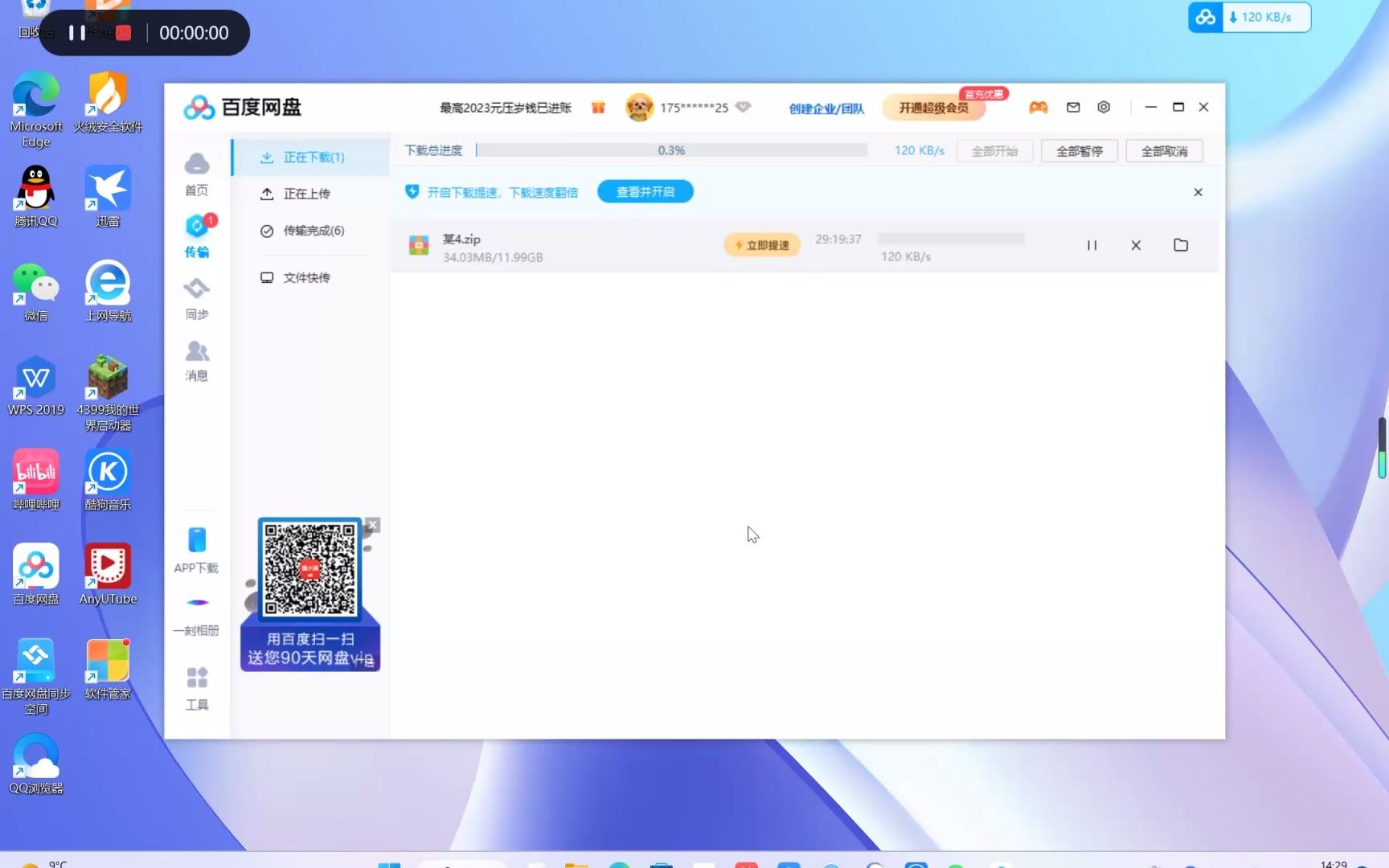Click the 某4.zip file type icon
1389x868 pixels.
[419, 245]
